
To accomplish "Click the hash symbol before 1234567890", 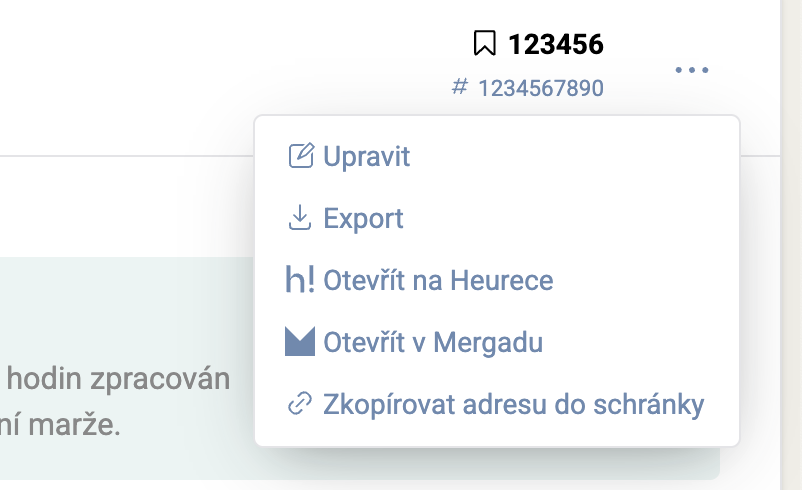I will (x=460, y=87).
